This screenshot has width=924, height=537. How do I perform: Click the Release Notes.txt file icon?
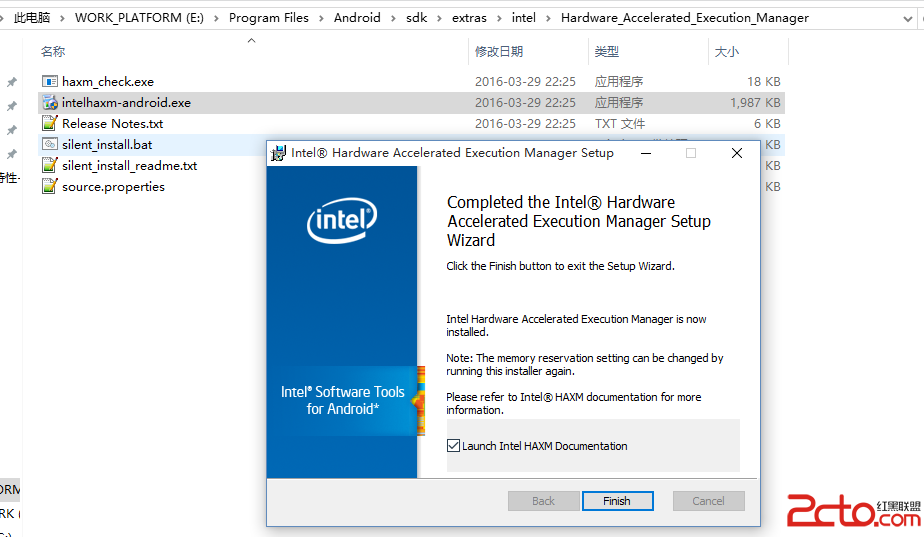tap(50, 123)
